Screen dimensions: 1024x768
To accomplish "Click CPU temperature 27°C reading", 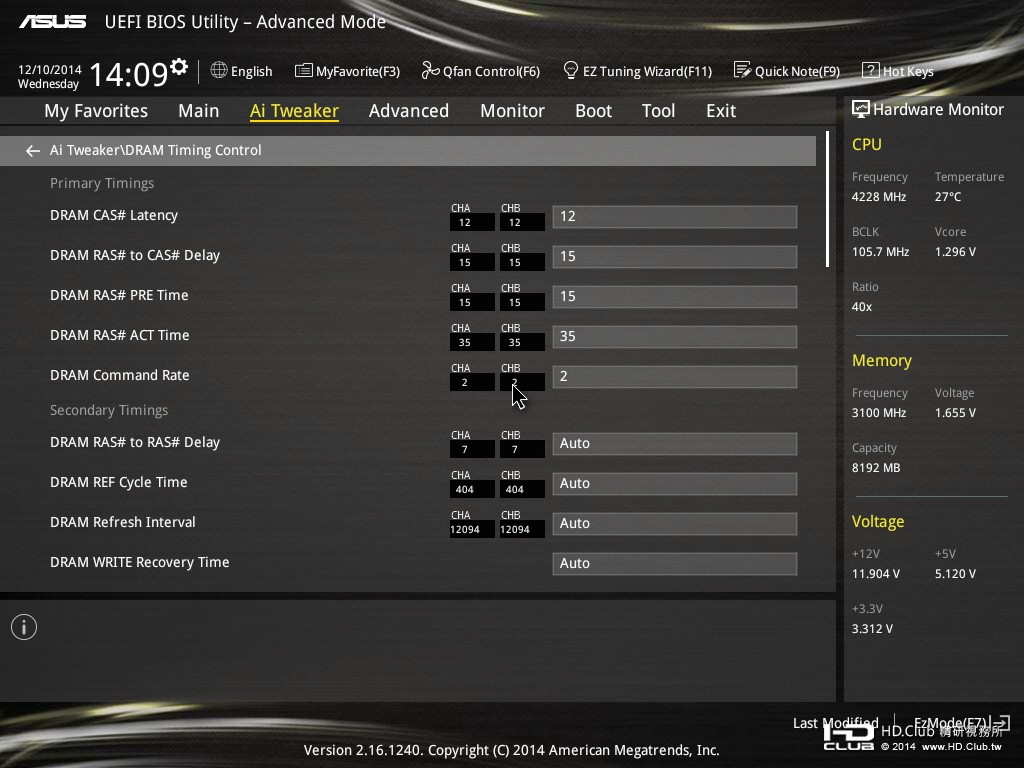I will point(948,197).
